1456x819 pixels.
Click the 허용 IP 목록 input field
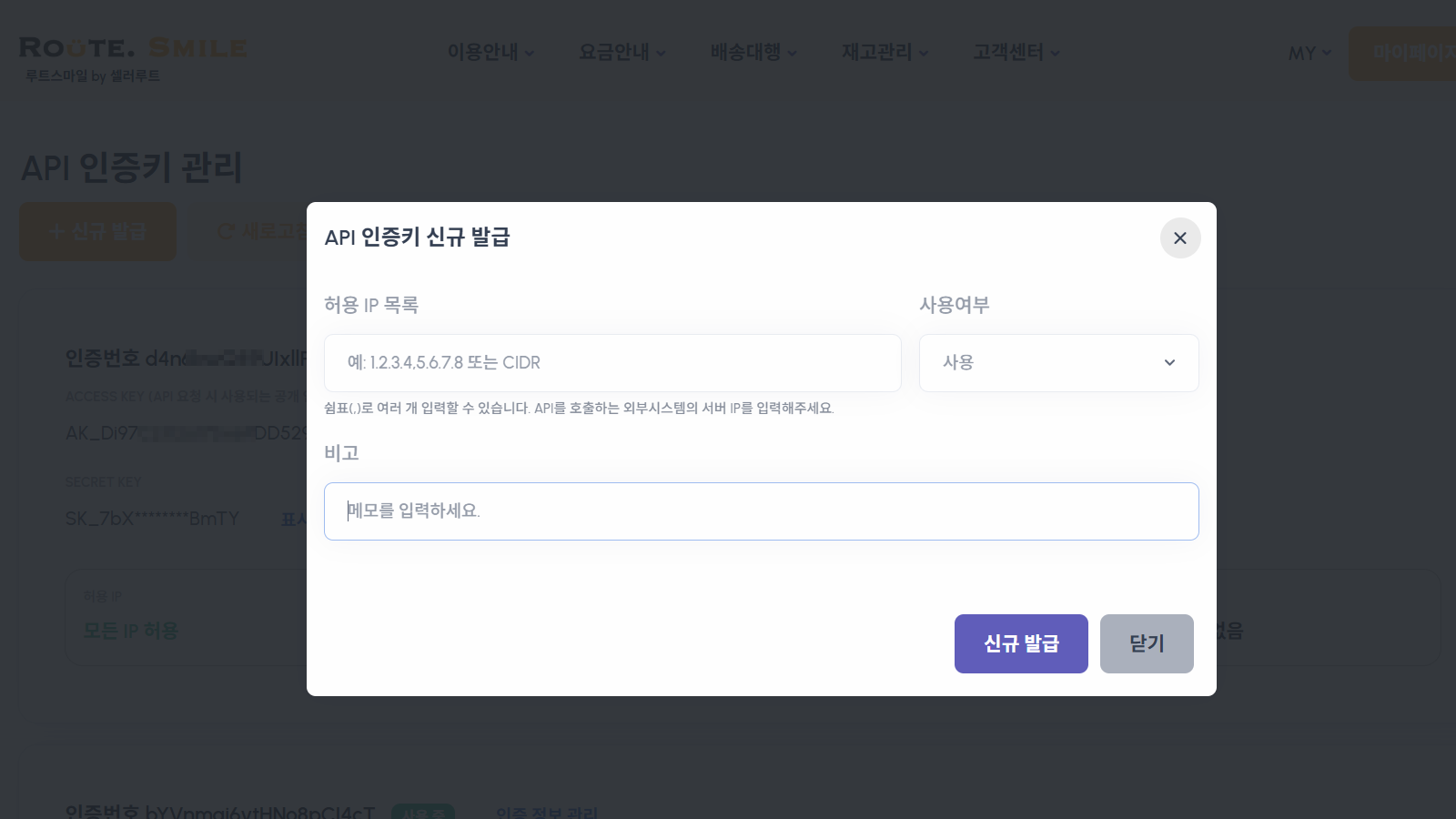612,362
